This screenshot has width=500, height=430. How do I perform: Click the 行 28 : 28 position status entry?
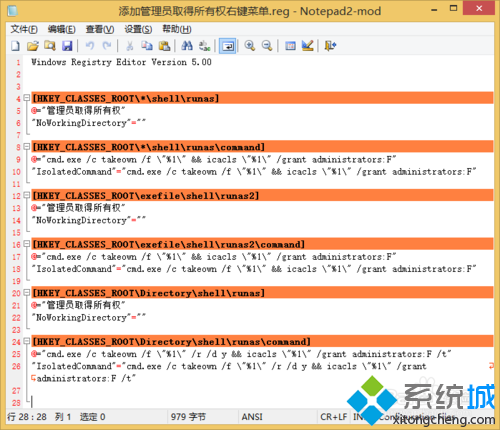[27, 417]
